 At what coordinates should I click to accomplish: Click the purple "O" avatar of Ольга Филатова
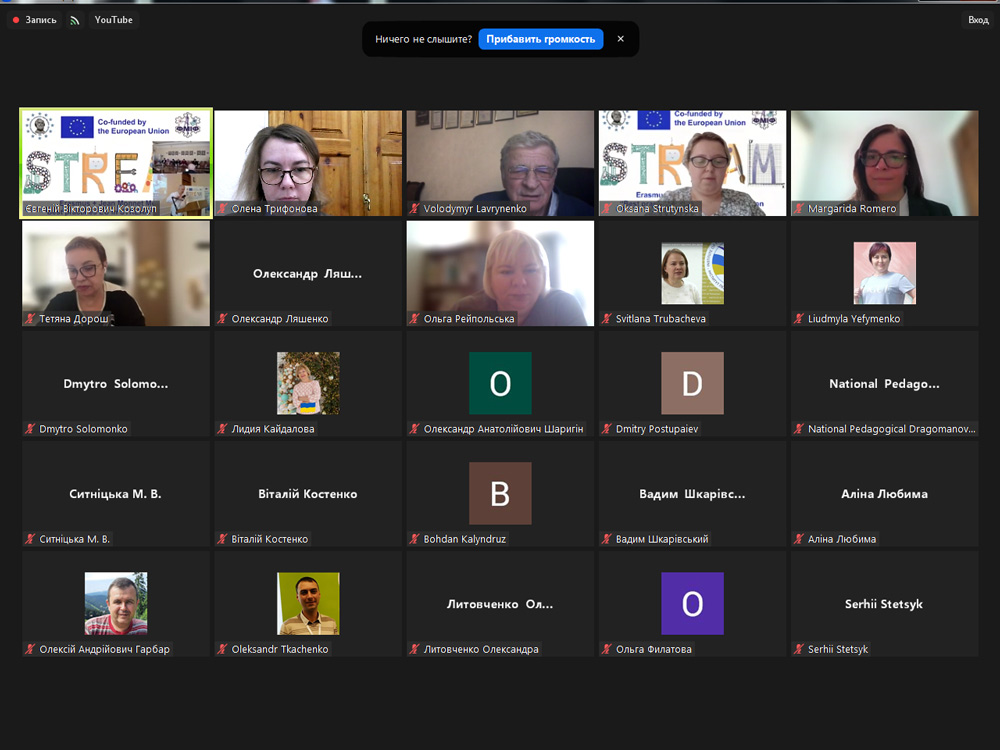click(692, 603)
